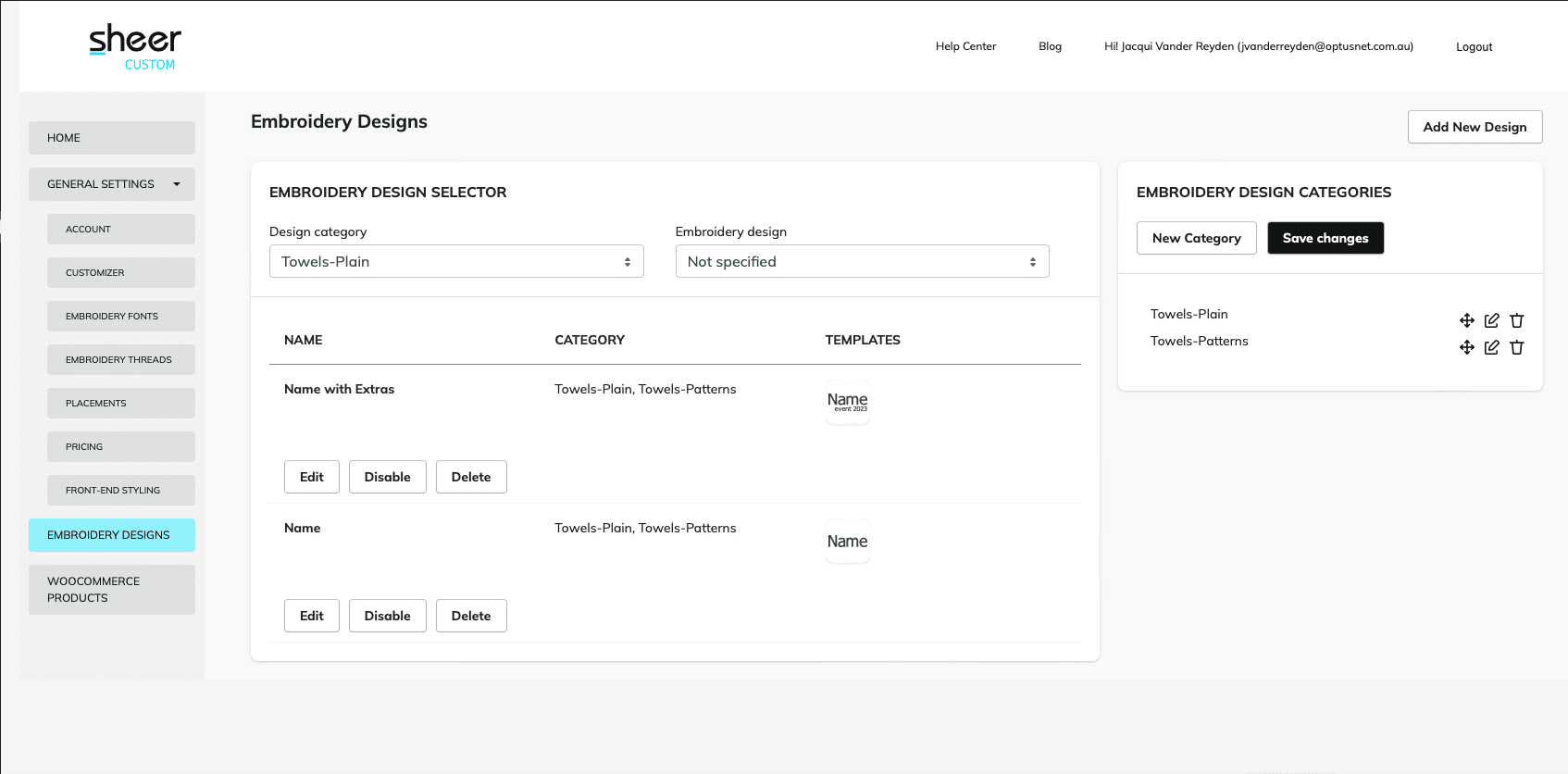Screen dimensions: 1568x774
Task: Click the move handle for Towels-Plain category
Action: (x=1467, y=320)
